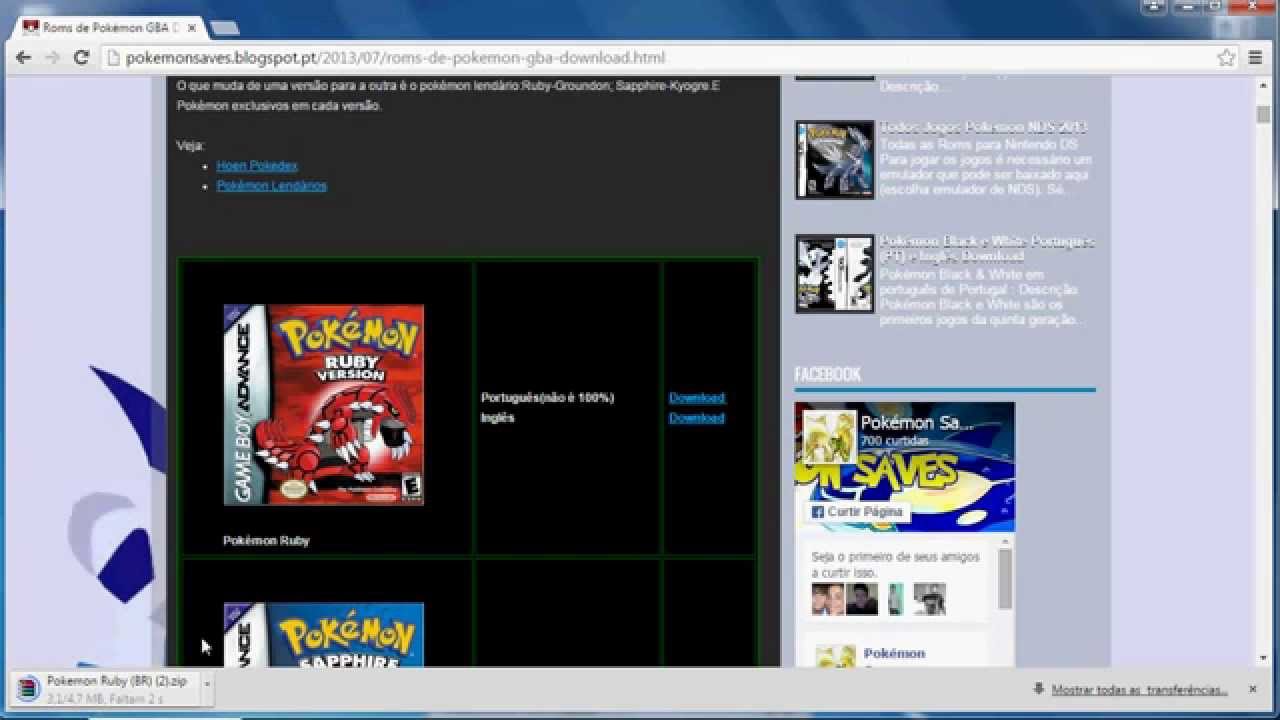The width and height of the screenshot is (1280, 720).
Task: Open a new tab button
Action: 225,28
